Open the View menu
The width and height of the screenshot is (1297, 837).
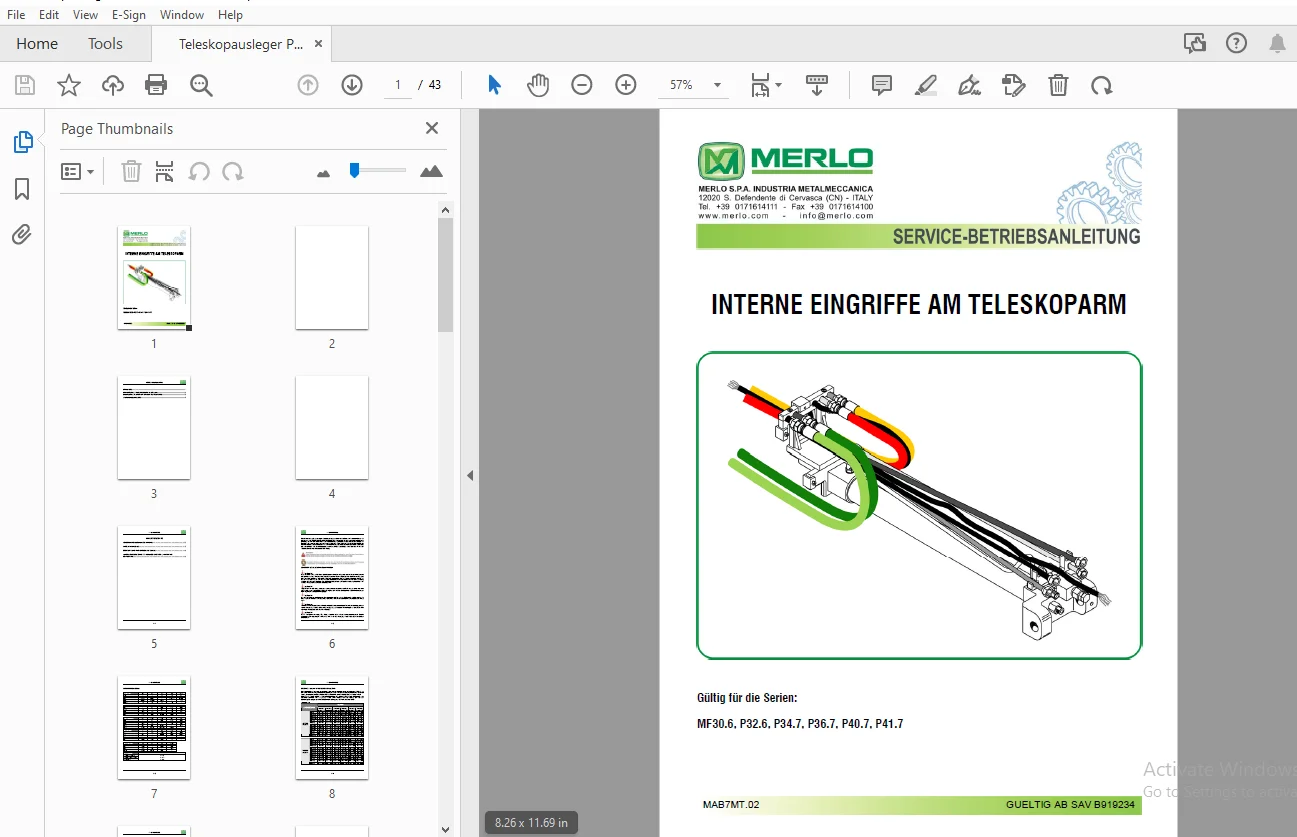tap(86, 15)
